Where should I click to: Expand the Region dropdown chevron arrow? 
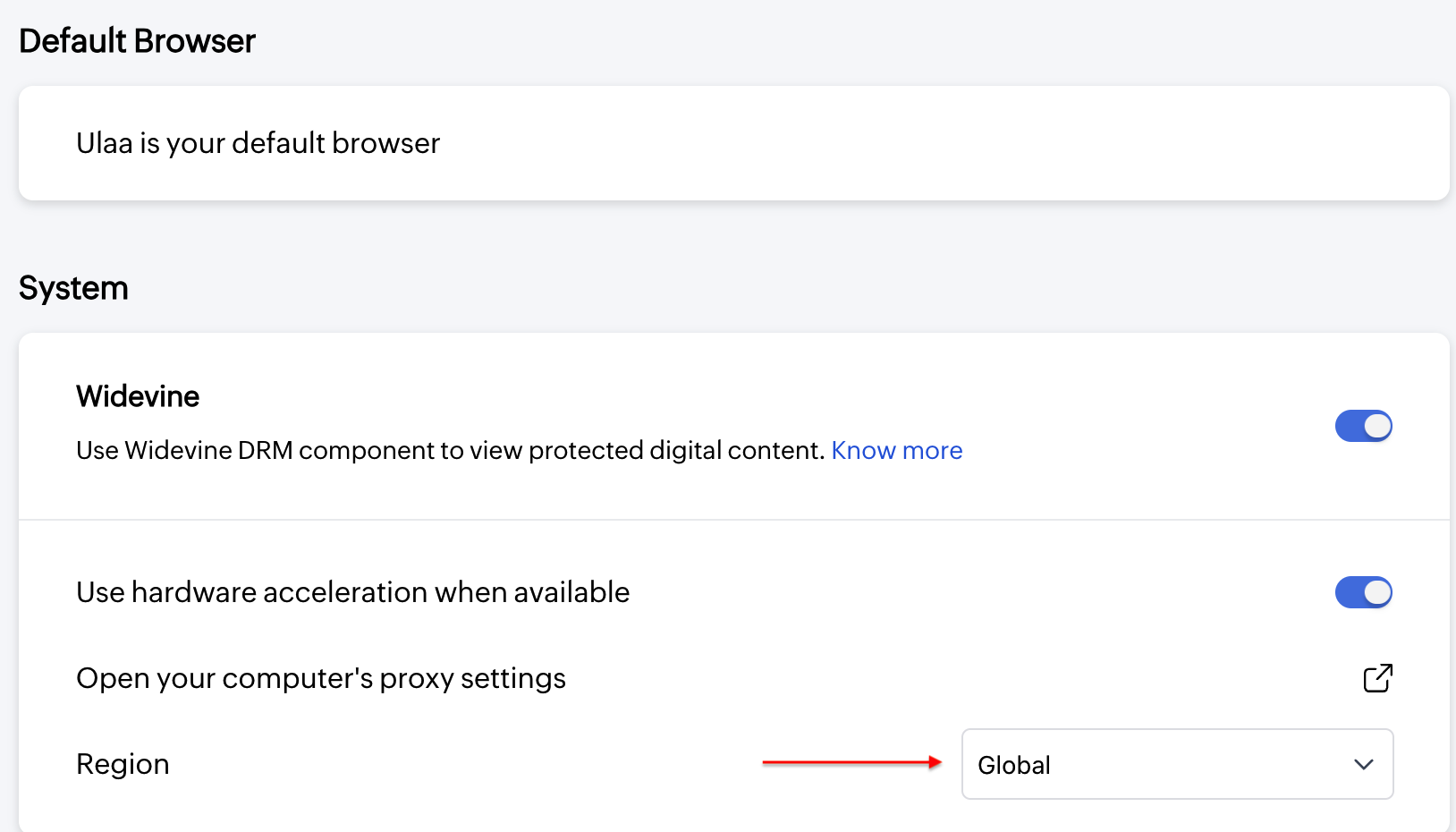pos(1363,765)
